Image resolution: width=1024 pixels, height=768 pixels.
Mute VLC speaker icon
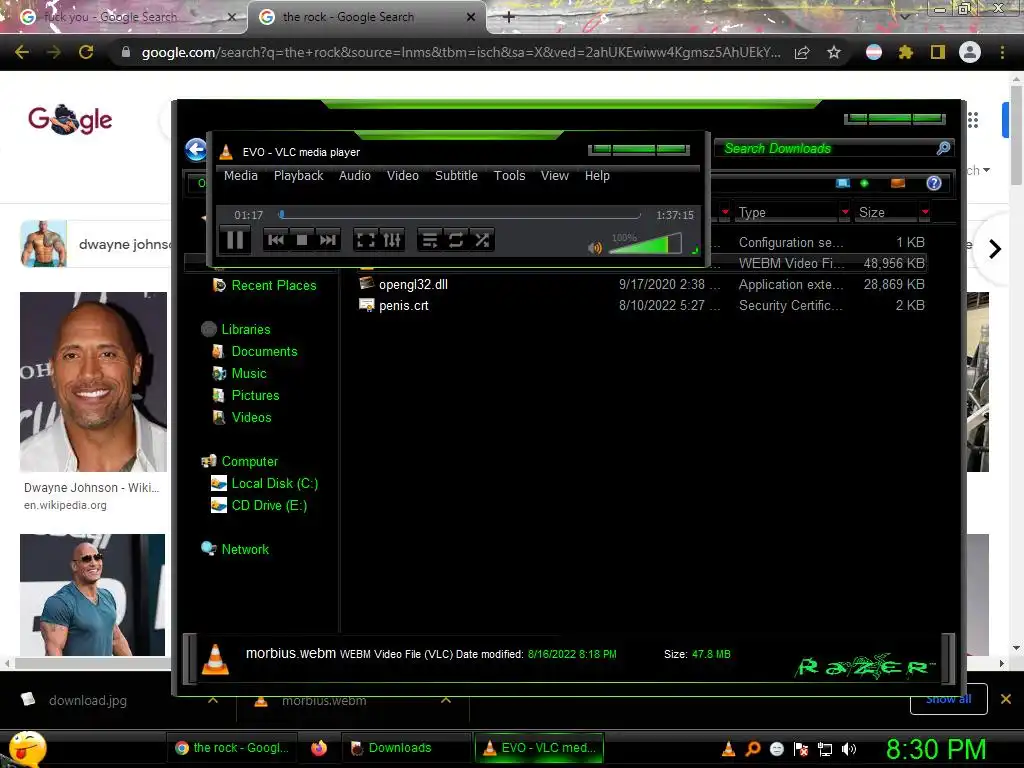tap(594, 248)
